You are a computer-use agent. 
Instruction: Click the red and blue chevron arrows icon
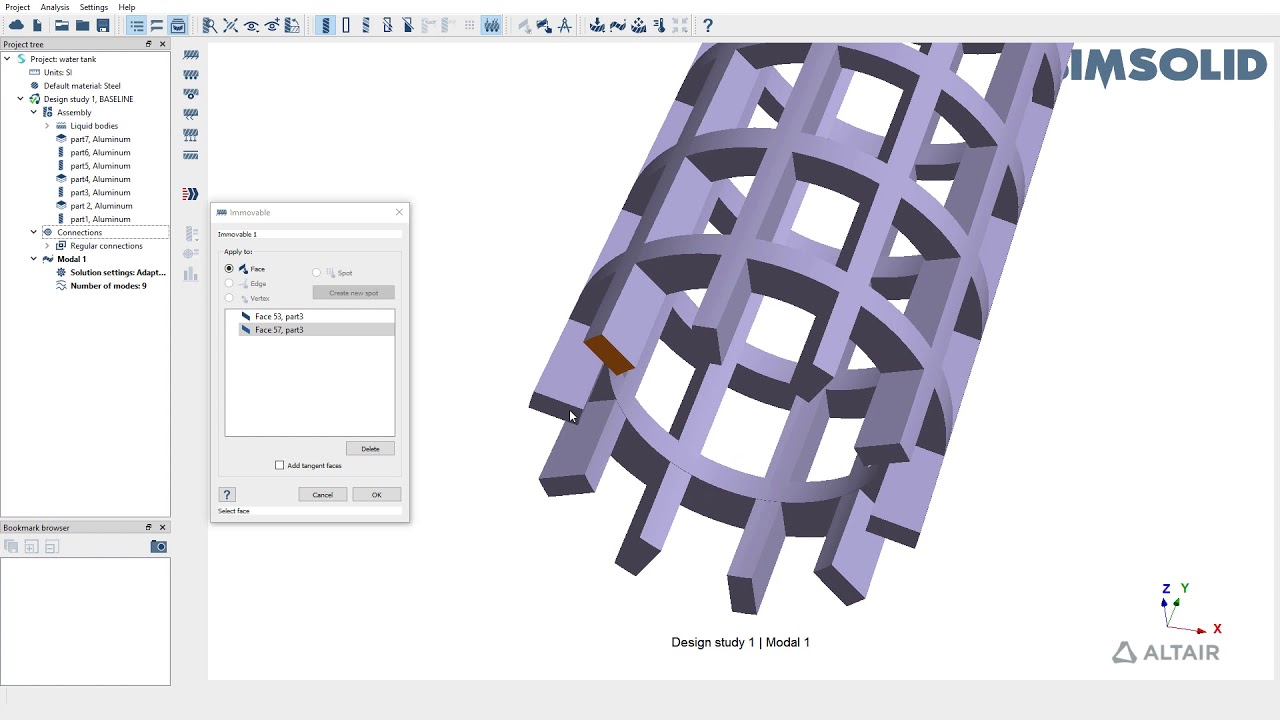click(x=190, y=194)
